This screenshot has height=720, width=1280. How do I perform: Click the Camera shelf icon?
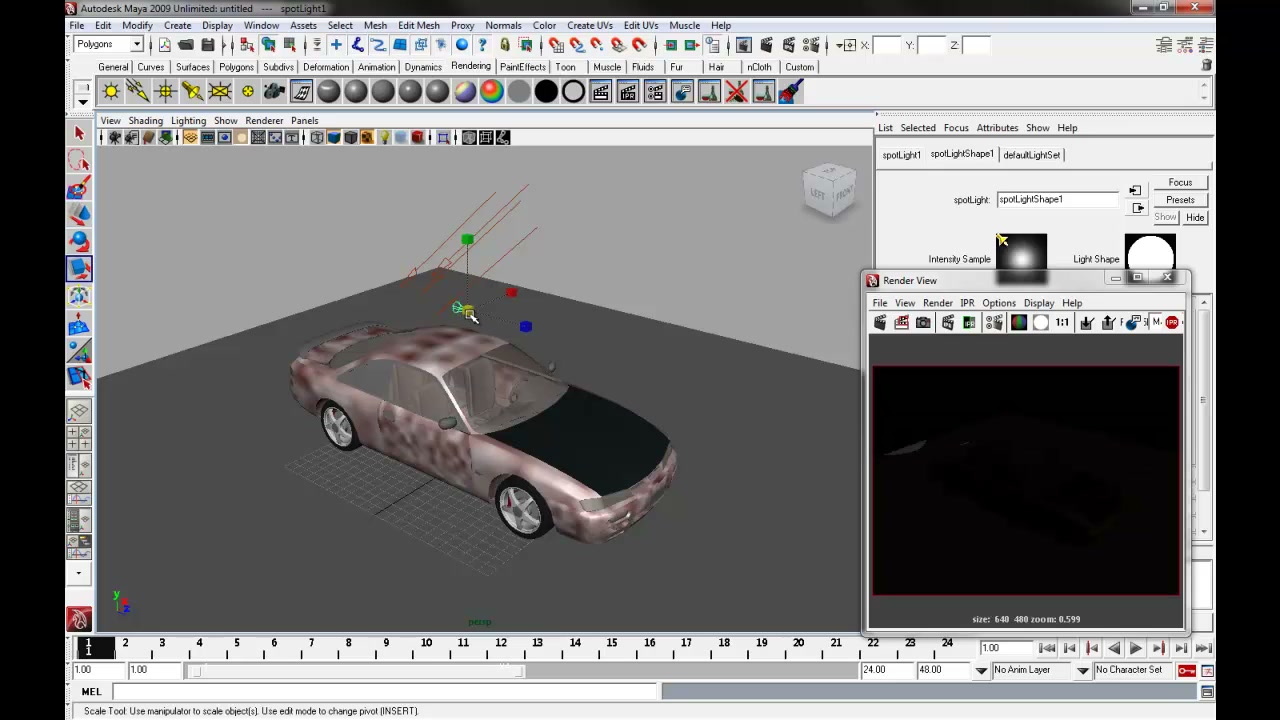pyautogui.click(x=274, y=92)
